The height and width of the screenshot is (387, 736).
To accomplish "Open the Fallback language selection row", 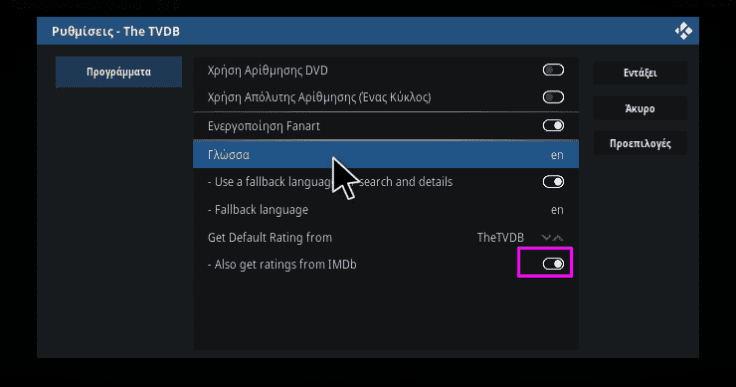I will [386, 209].
